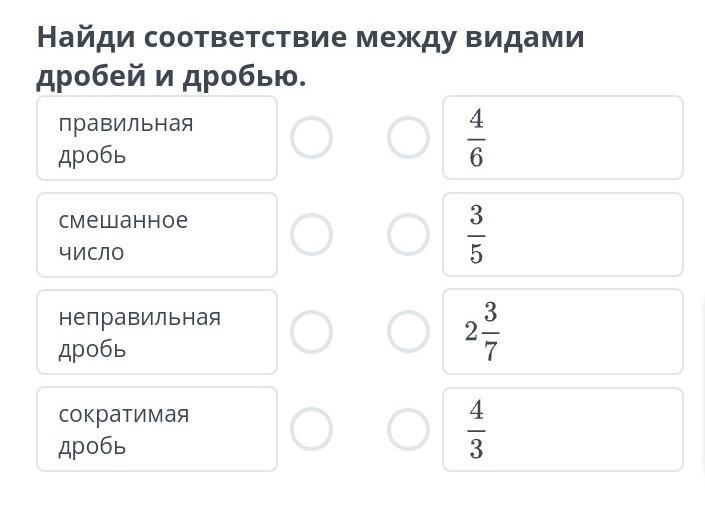
Task: Pick the "сократимая дробь" card
Action: point(157,429)
